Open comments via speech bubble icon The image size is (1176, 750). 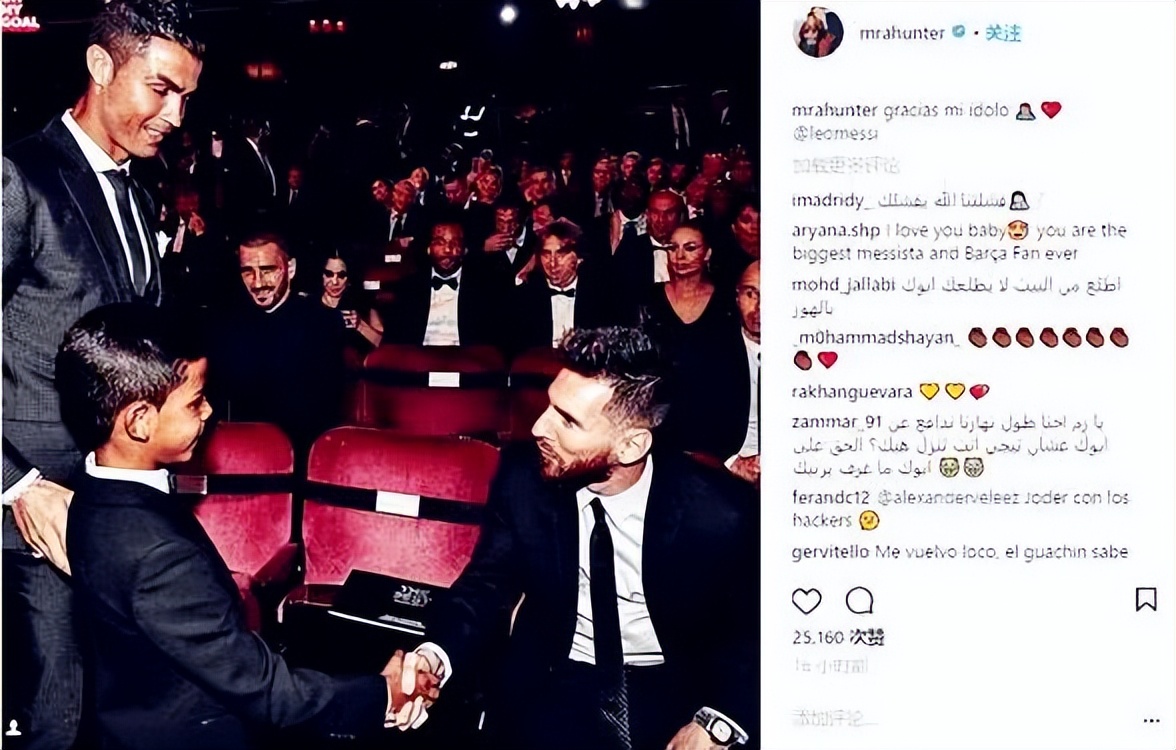coord(859,601)
